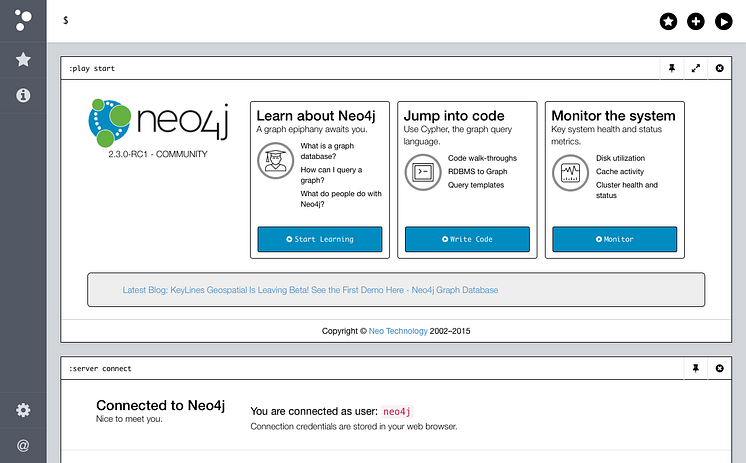This screenshot has height=463, width=746.
Task: Click the Monitor the system heading
Action: (x=613, y=116)
